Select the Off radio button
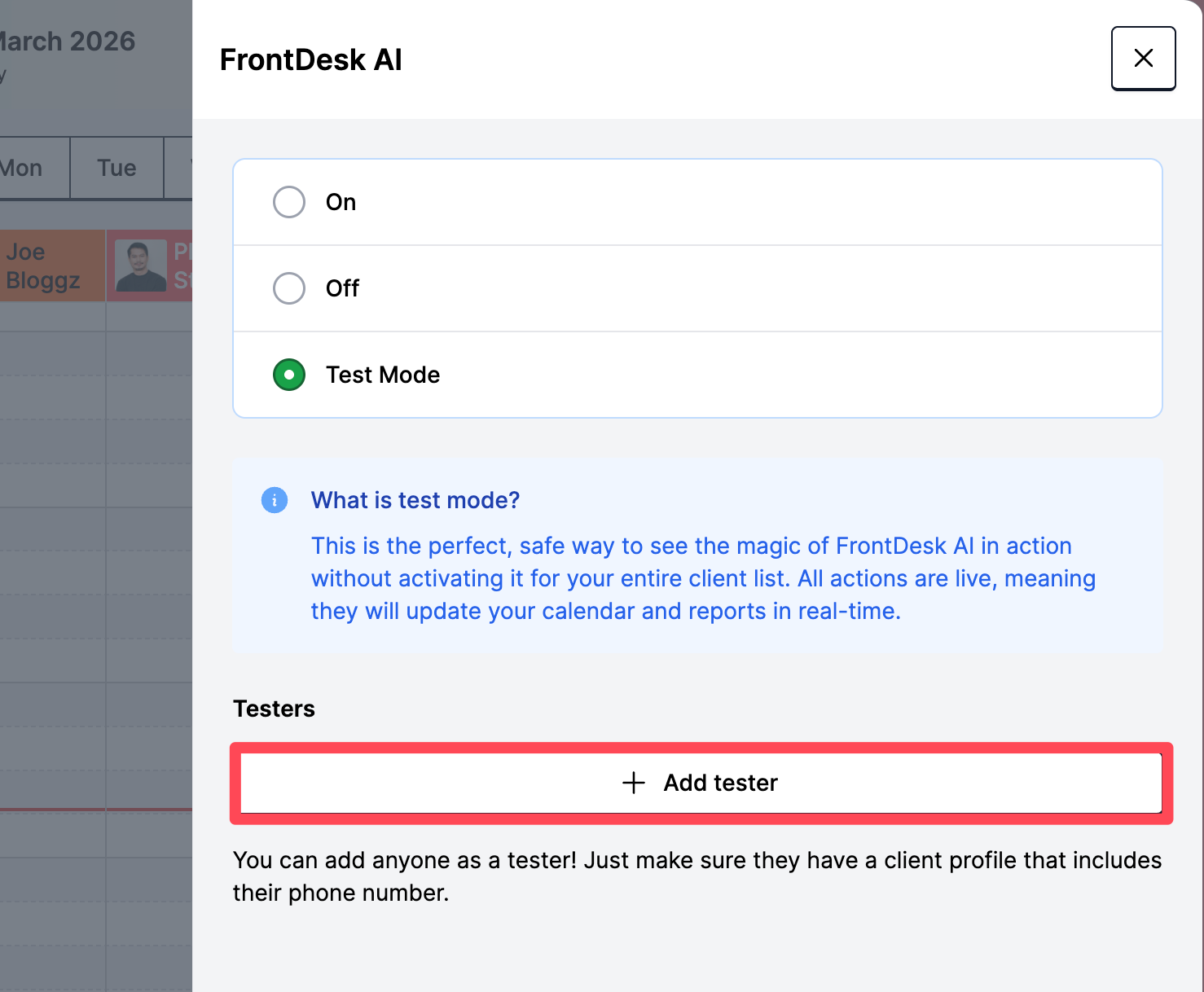Image resolution: width=1204 pixels, height=992 pixels. click(289, 288)
